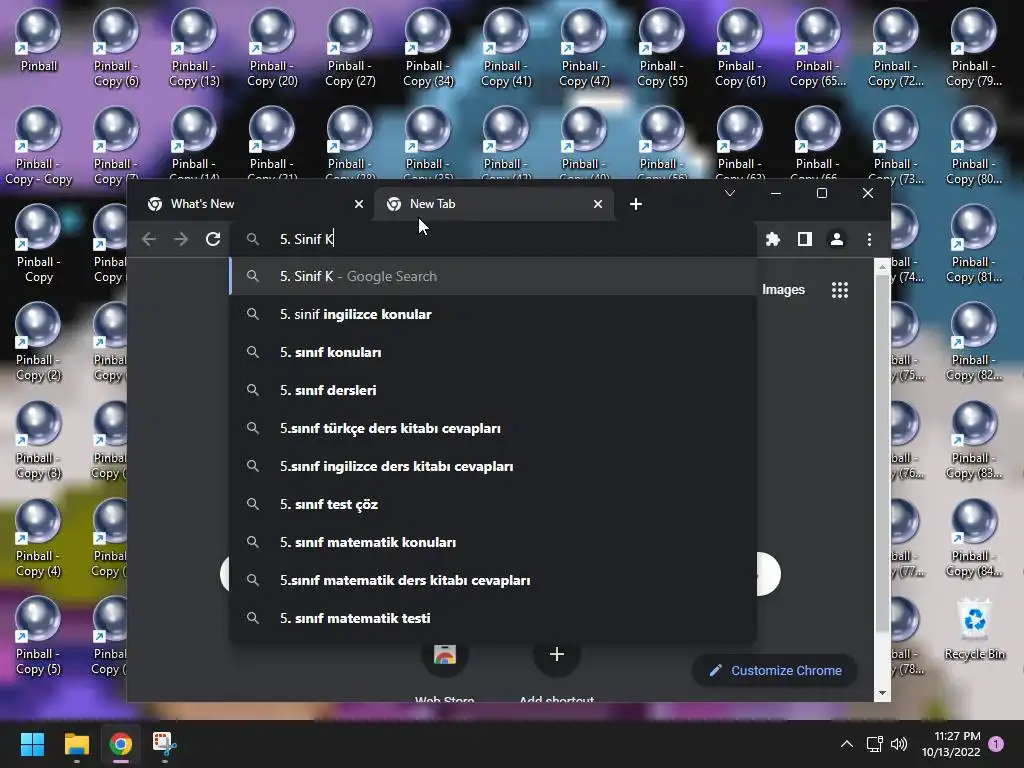Choose suggestion '5. sınıf konuları'
This screenshot has width=1024, height=768.
(x=493, y=353)
